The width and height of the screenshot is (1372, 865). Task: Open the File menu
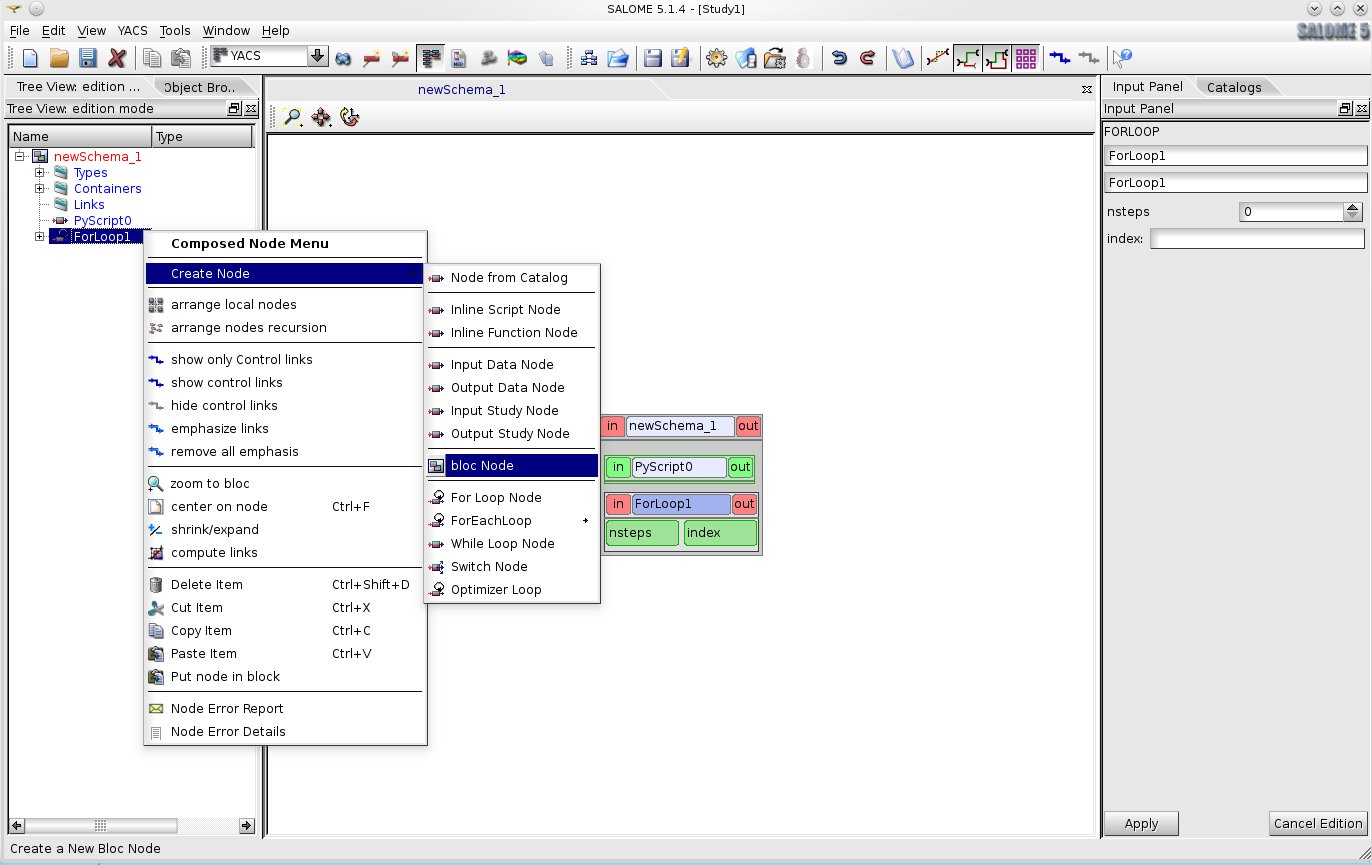pos(19,30)
